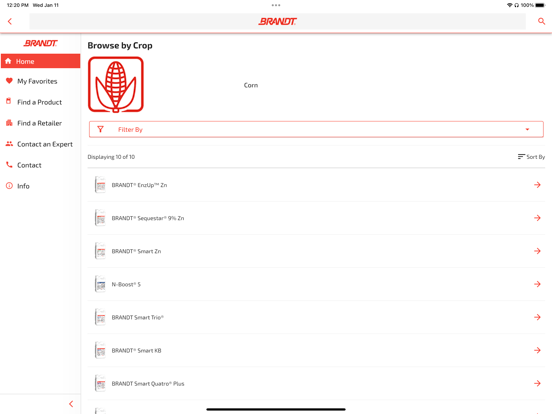Select BRANDT Smart Quatro Plus product name

[148, 384]
